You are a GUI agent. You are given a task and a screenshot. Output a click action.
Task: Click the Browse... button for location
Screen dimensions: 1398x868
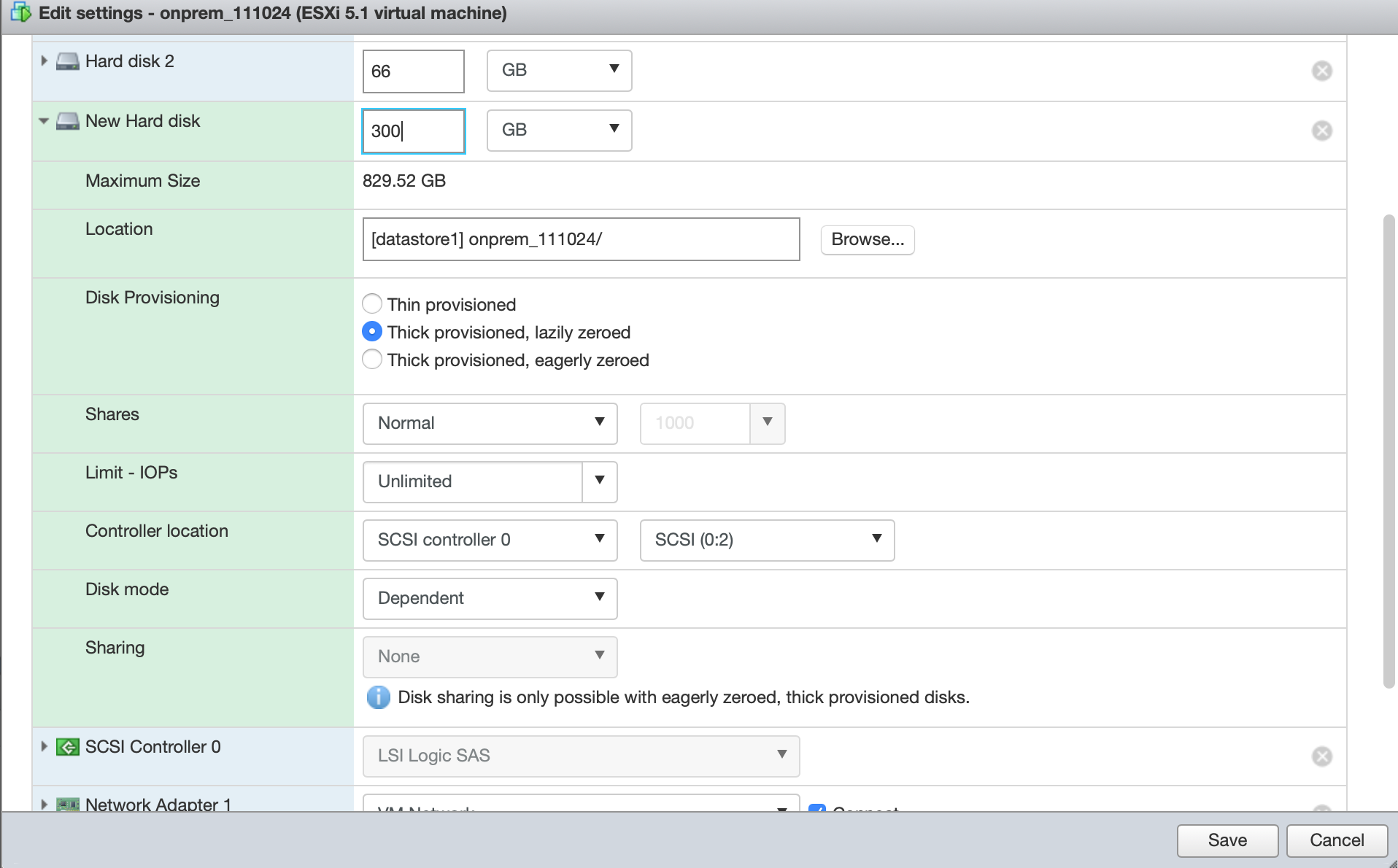pyautogui.click(x=868, y=239)
